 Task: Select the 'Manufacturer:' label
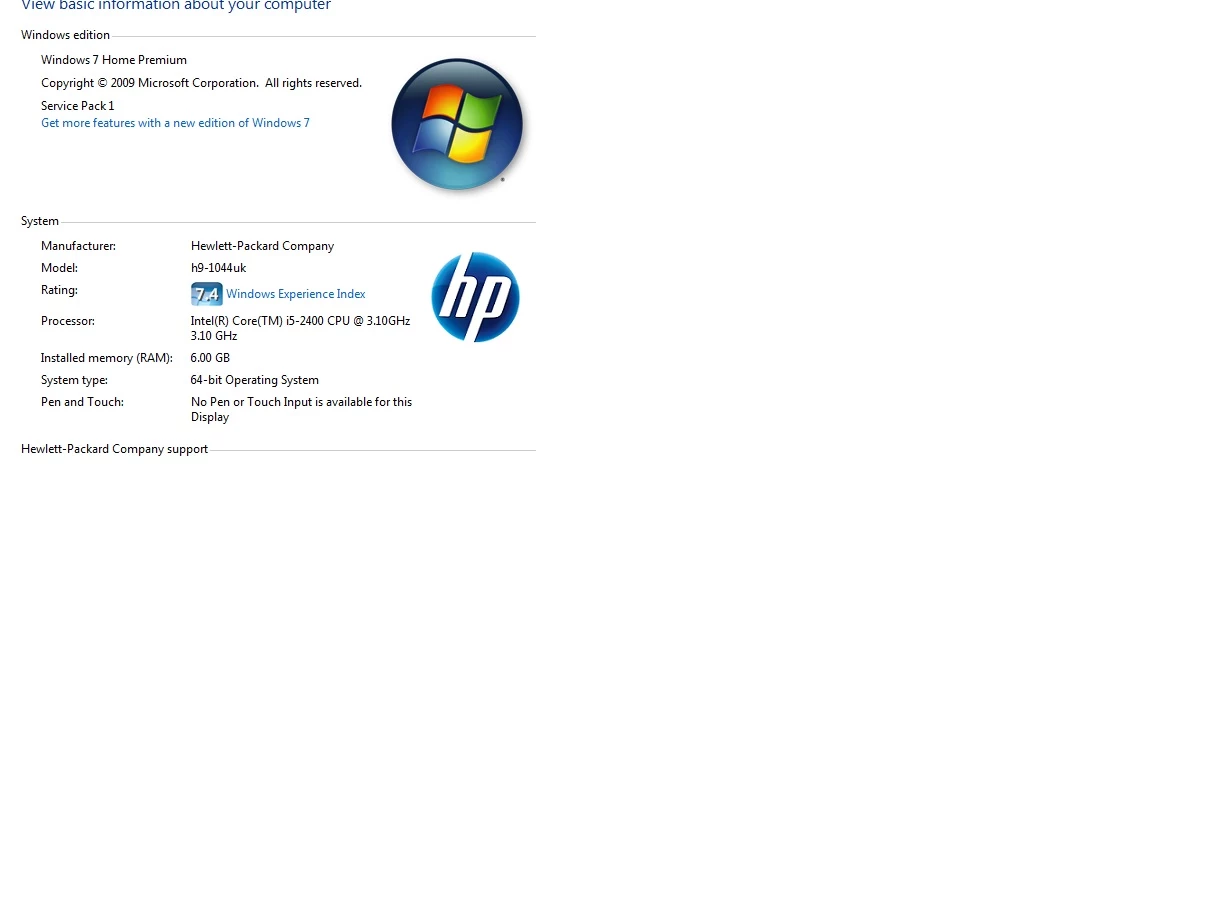(78, 246)
